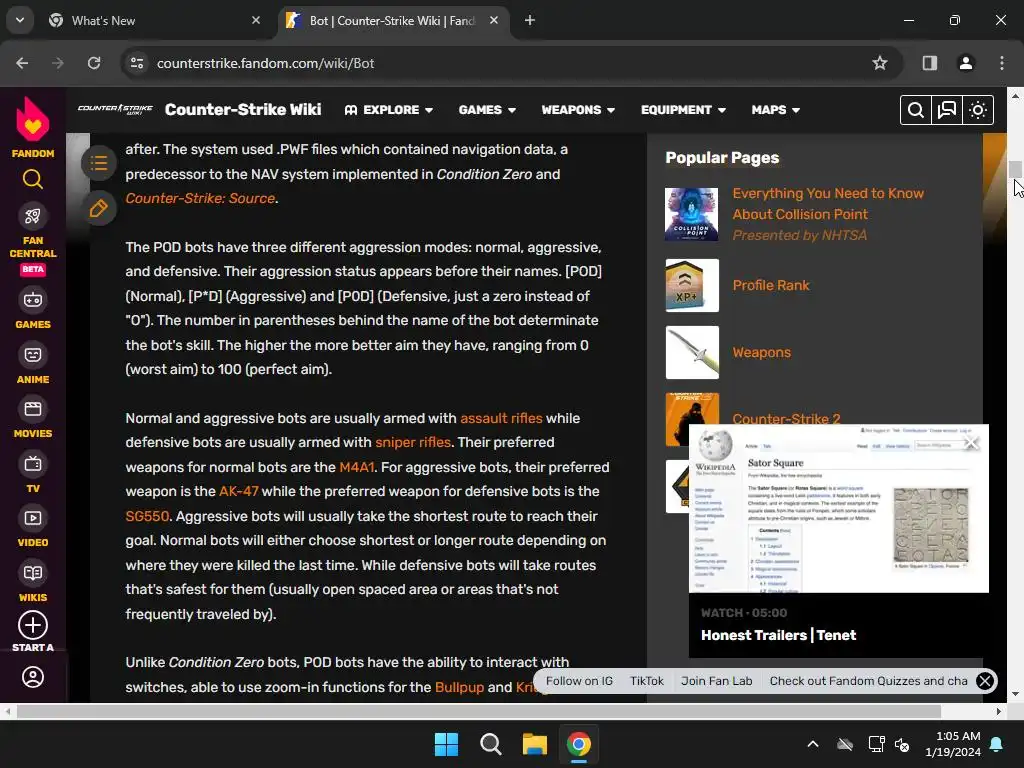Open Anime icon in Fandom sidebar

point(33,355)
